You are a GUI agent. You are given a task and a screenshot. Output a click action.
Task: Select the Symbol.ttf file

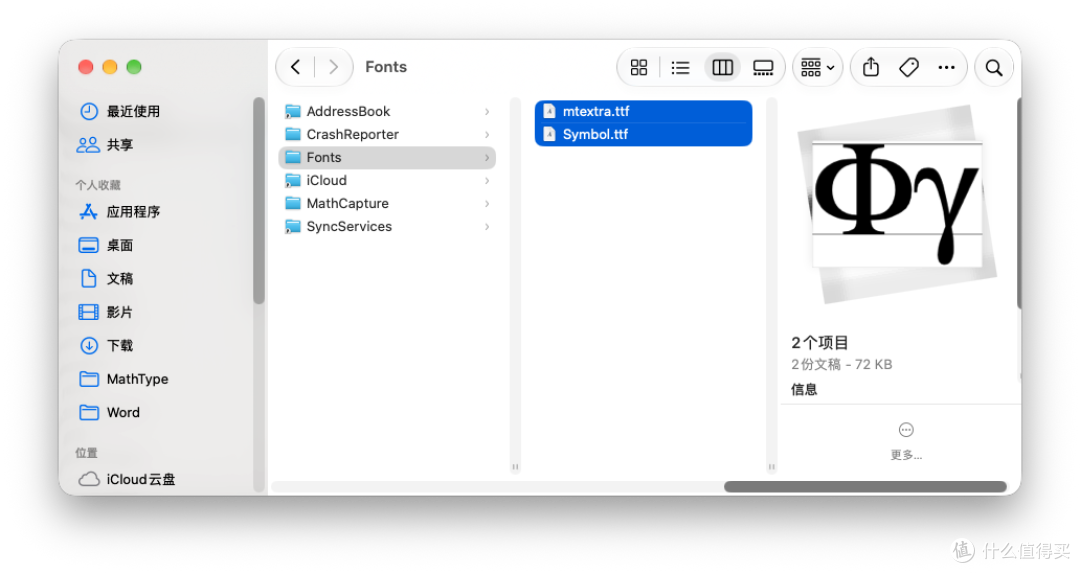[x=643, y=134]
